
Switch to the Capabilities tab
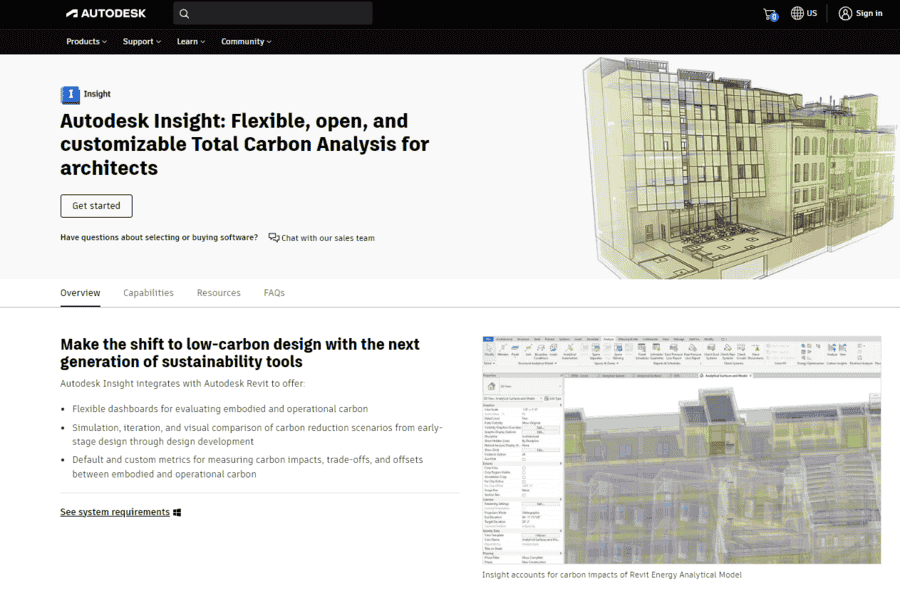(148, 293)
